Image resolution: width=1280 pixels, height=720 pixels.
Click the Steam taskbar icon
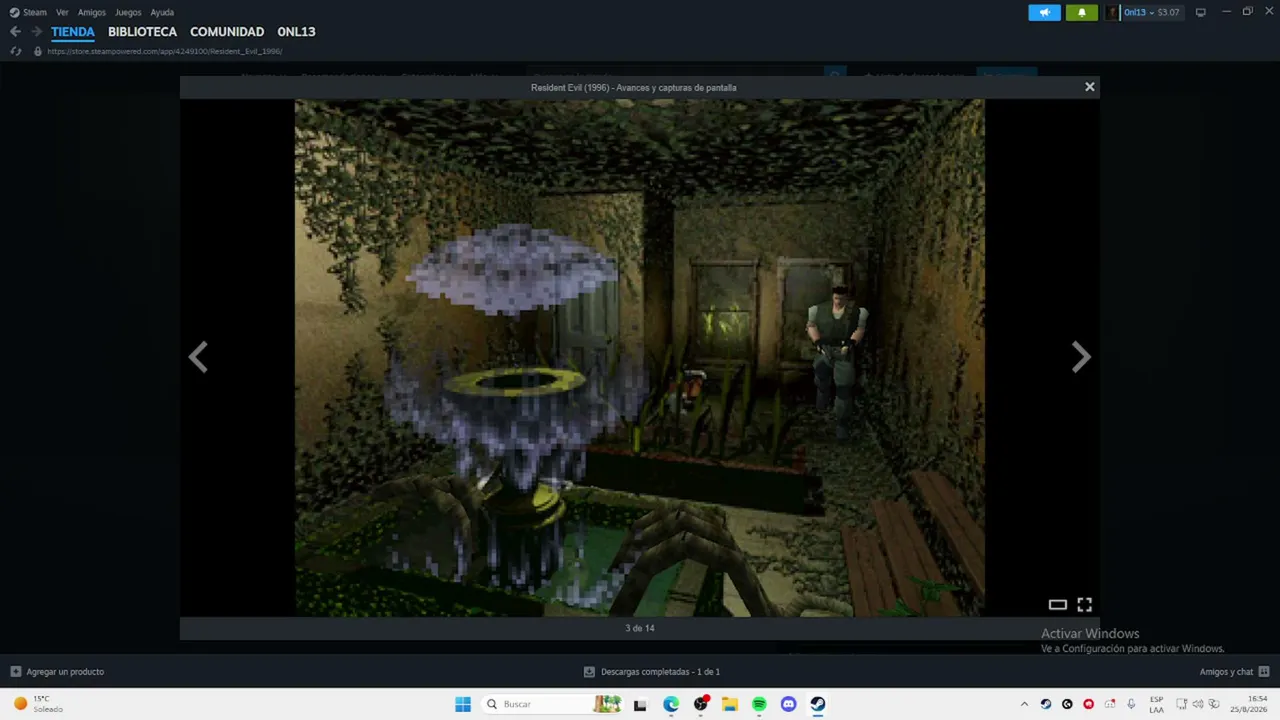(x=818, y=704)
